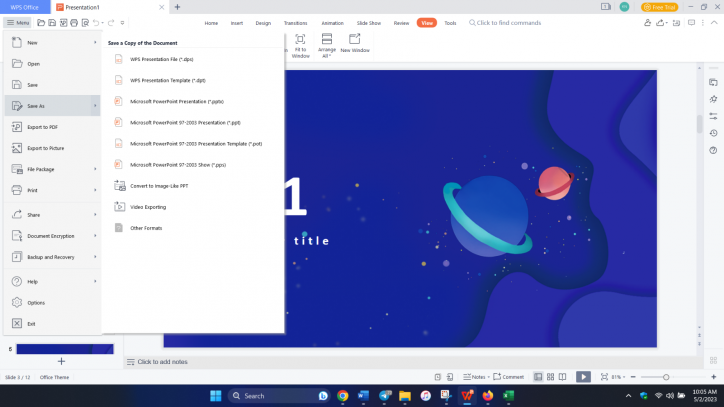The height and width of the screenshot is (407, 724).
Task: Click the save toolbar icon
Action: 52,23
